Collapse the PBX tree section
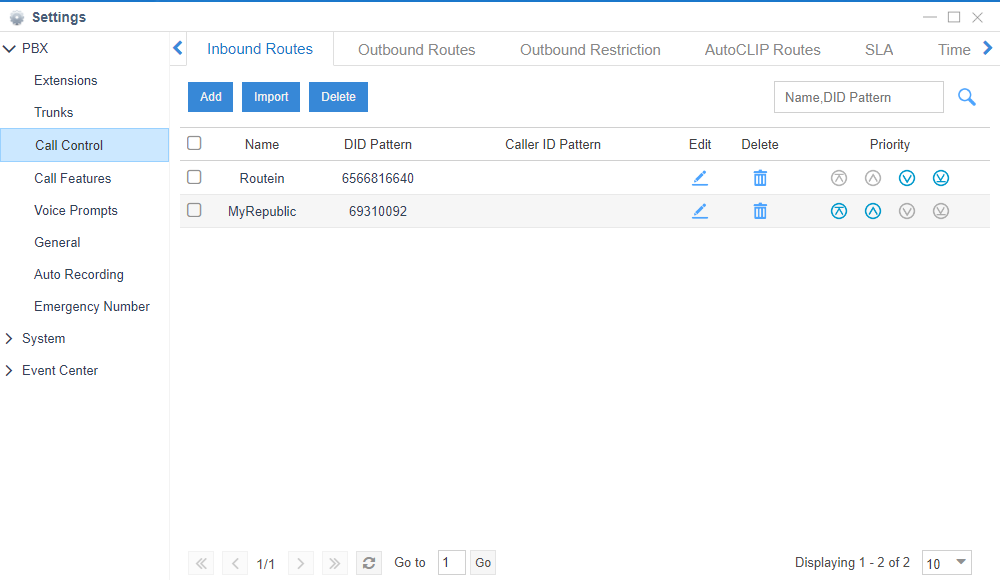Screen dimensions: 1000x580 [x=10, y=48]
